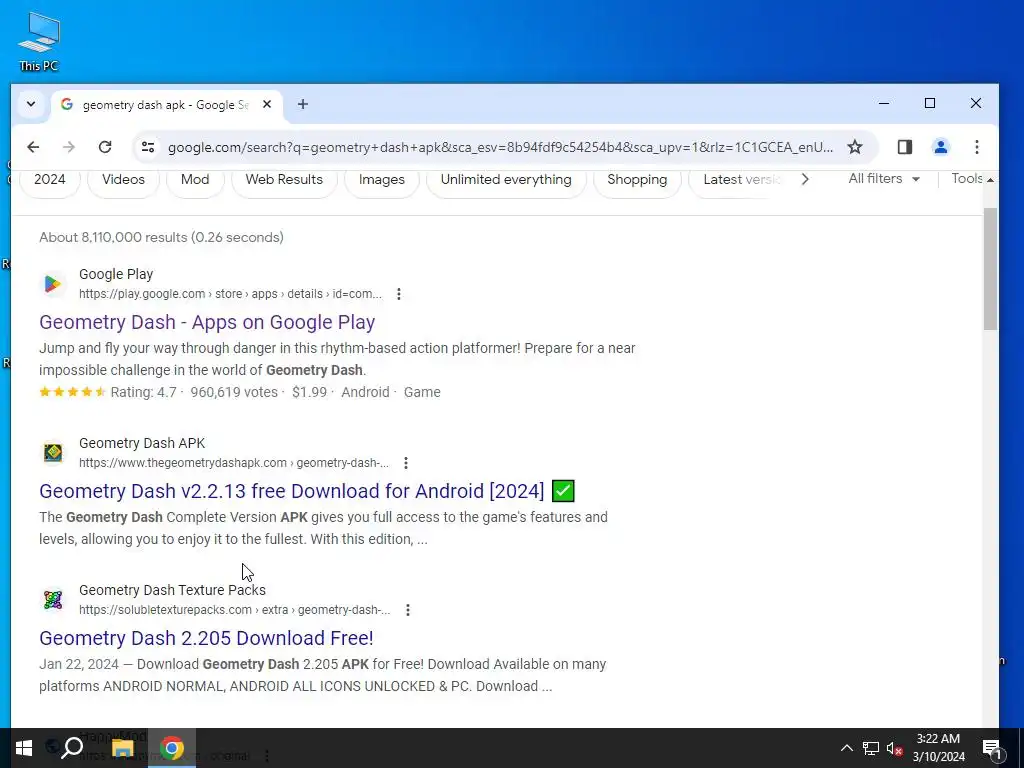Click the address bar URL field
Viewport: 1024px width, 768px height.
coord(500,147)
